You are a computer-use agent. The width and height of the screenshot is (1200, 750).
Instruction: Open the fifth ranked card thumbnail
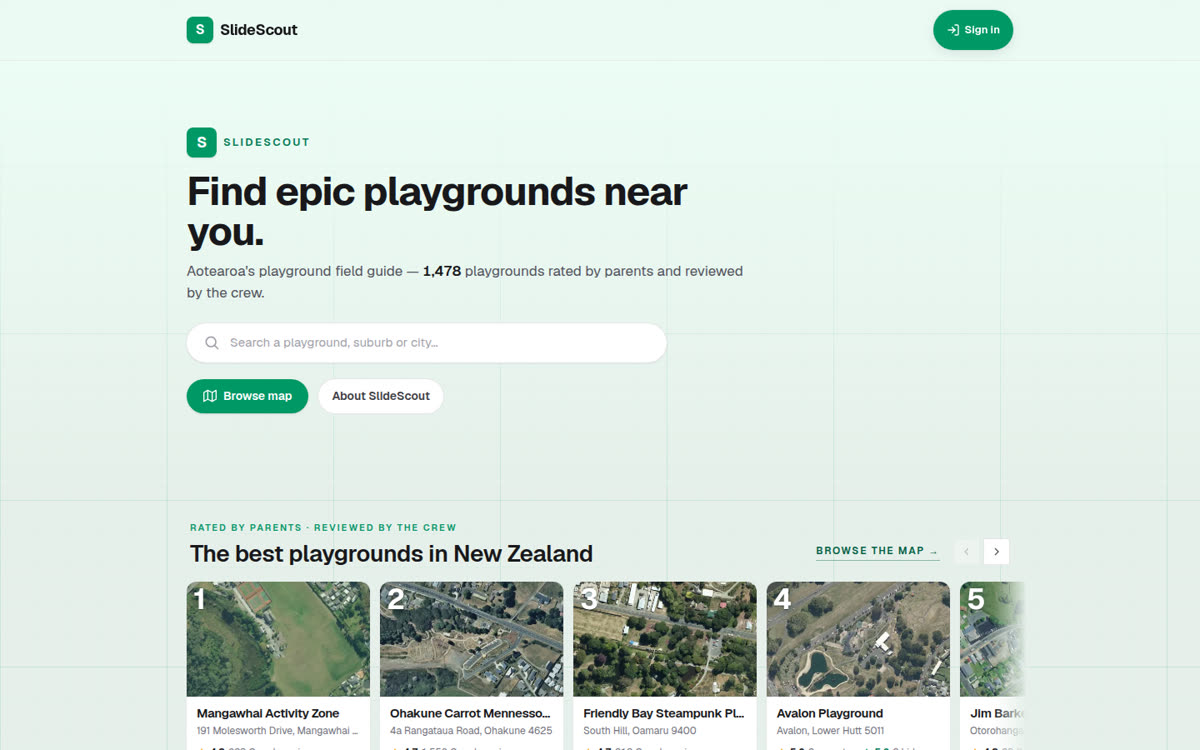992,639
